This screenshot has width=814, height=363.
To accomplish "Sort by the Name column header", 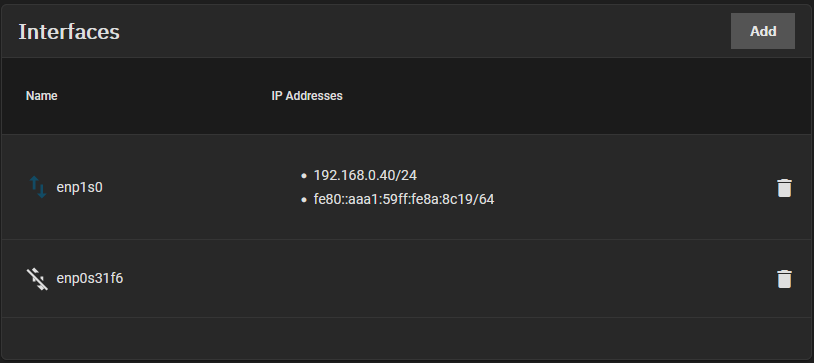I will [42, 96].
